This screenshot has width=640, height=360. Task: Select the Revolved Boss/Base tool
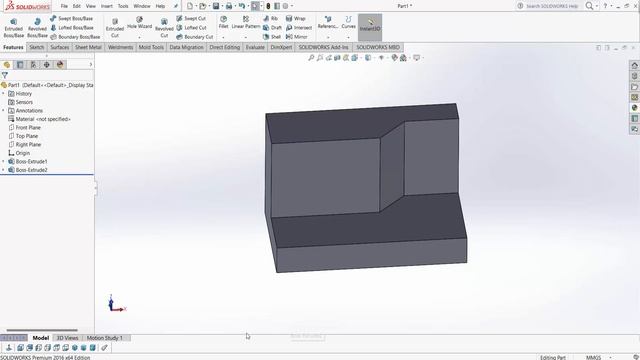coord(37,28)
